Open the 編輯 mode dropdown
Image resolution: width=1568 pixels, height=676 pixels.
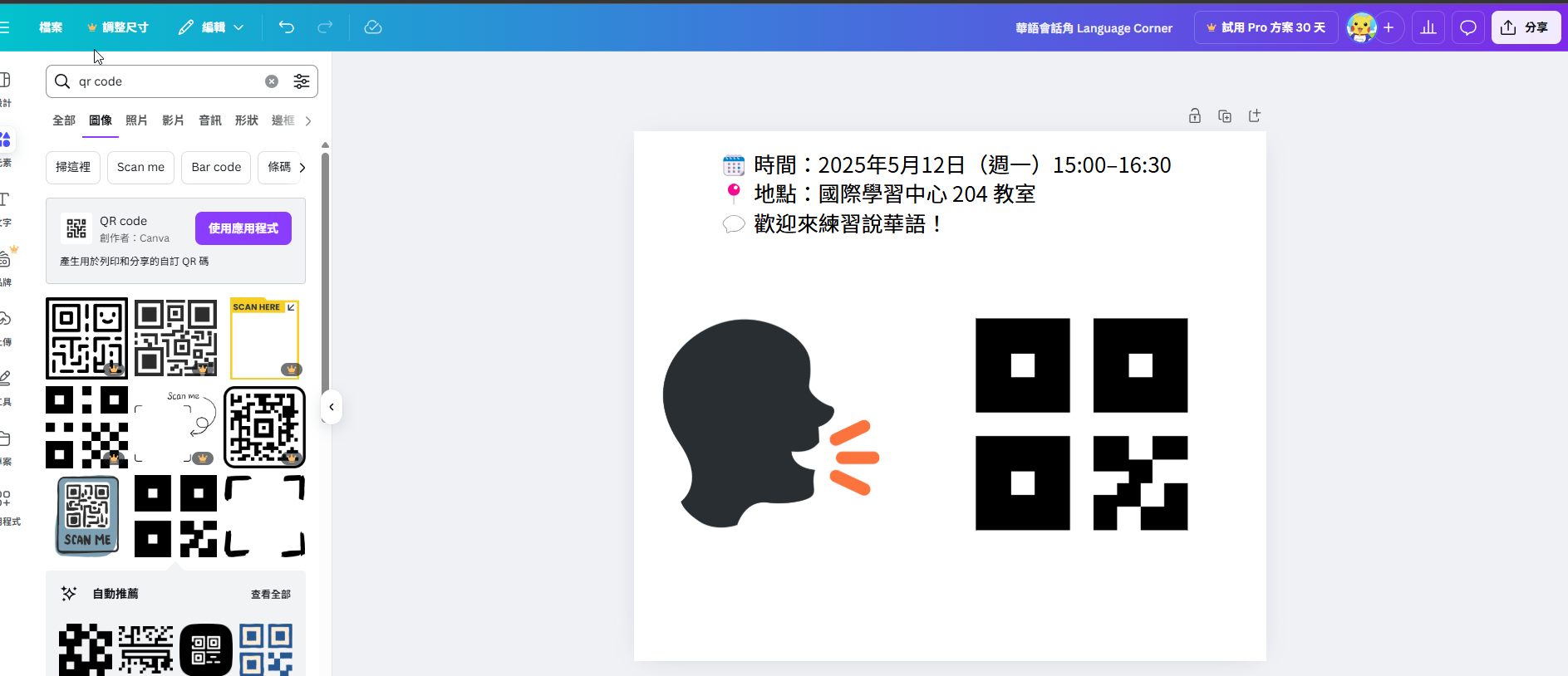pyautogui.click(x=211, y=27)
